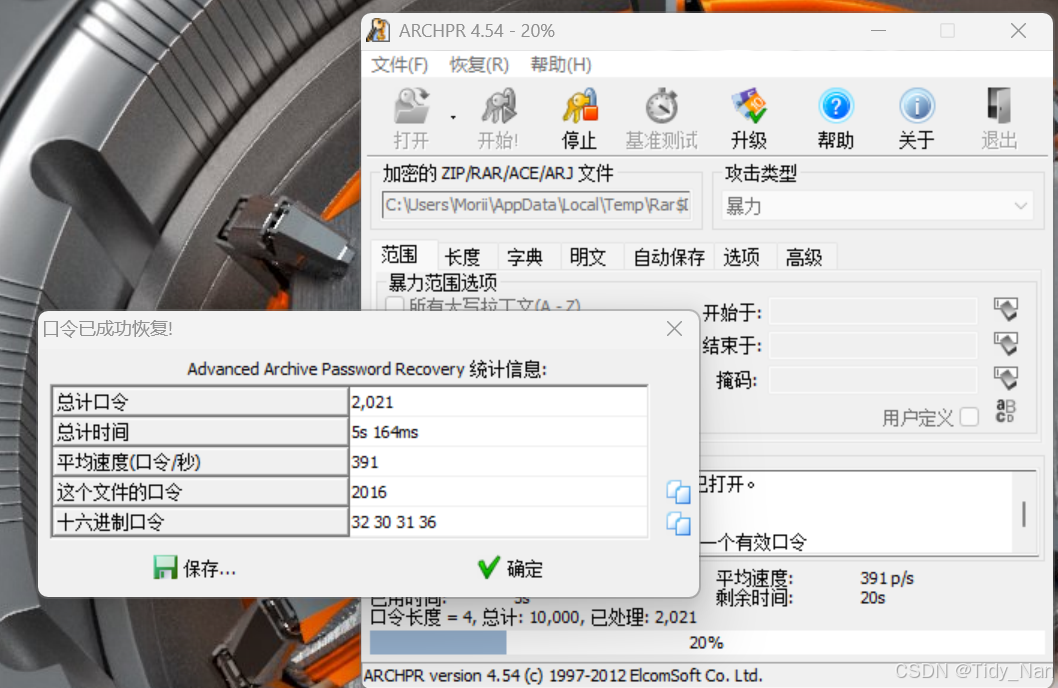Click the icon beside the 结束于 field
Viewport: 1058px width, 688px height.
tap(1005, 343)
